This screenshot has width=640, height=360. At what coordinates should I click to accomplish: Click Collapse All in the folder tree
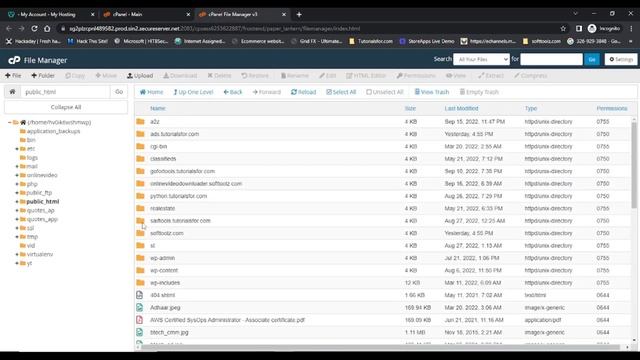pos(66,107)
